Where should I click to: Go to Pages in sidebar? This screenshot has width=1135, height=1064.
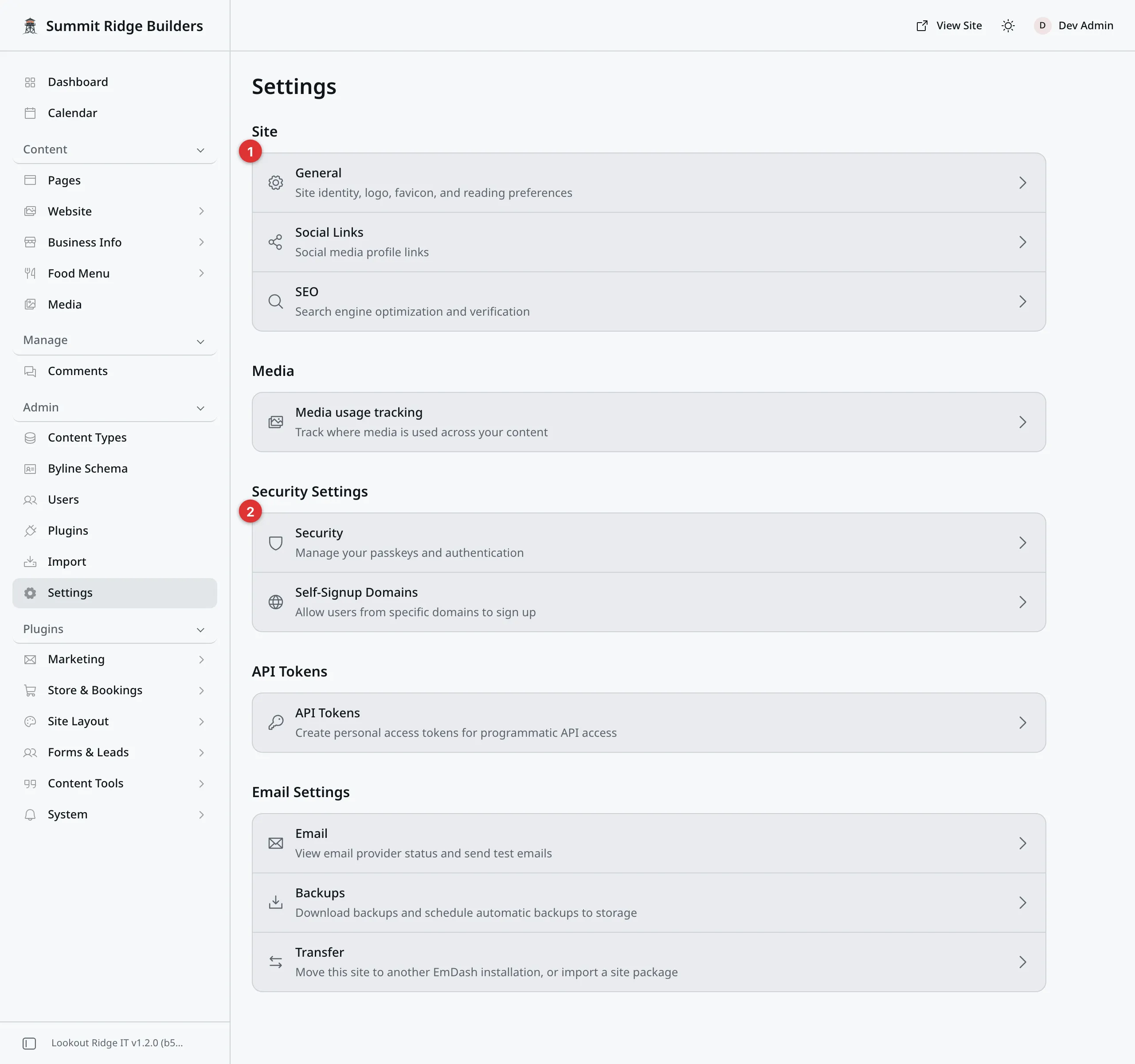(115, 180)
